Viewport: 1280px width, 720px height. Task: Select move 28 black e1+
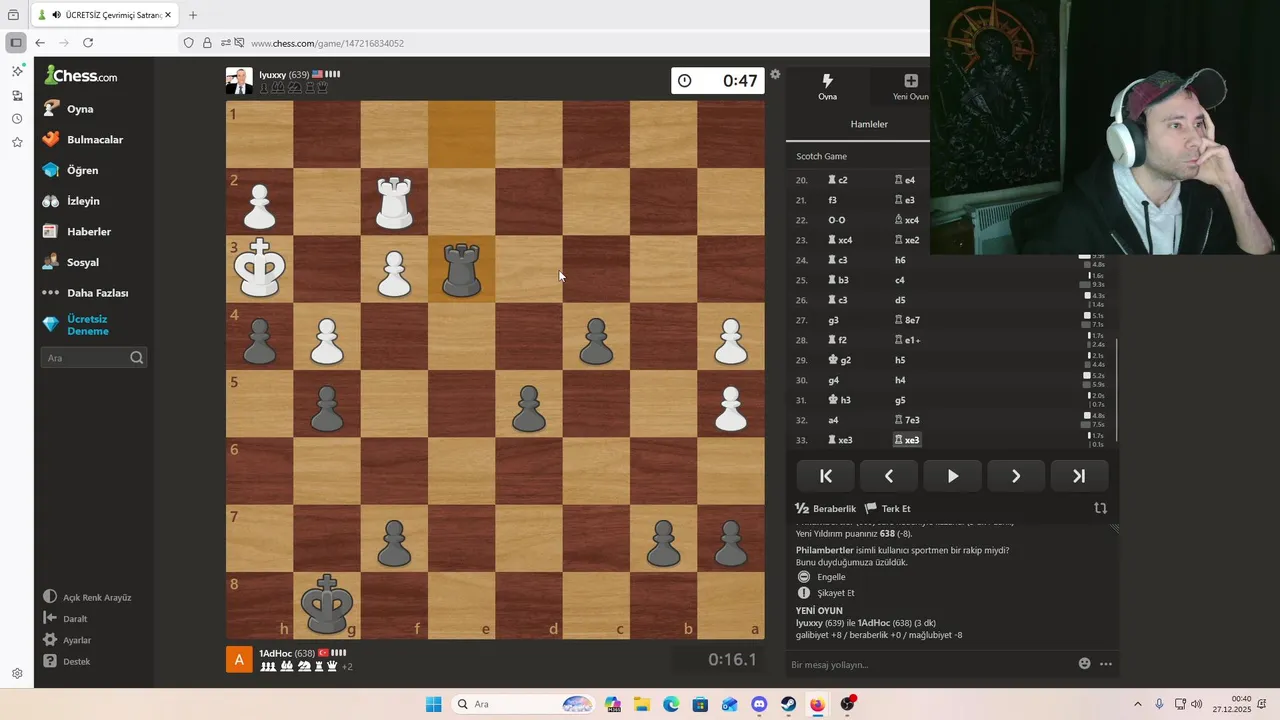pyautogui.click(x=907, y=340)
